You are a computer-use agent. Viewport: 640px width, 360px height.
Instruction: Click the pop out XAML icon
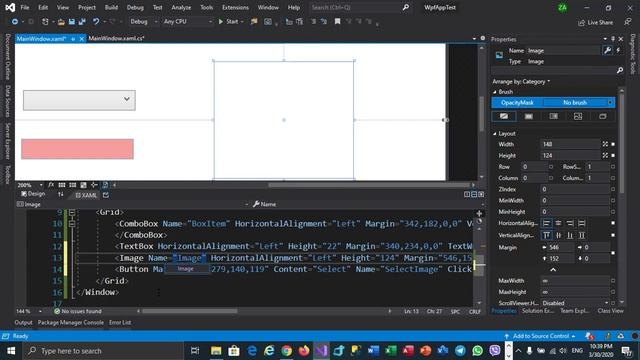click(x=106, y=195)
